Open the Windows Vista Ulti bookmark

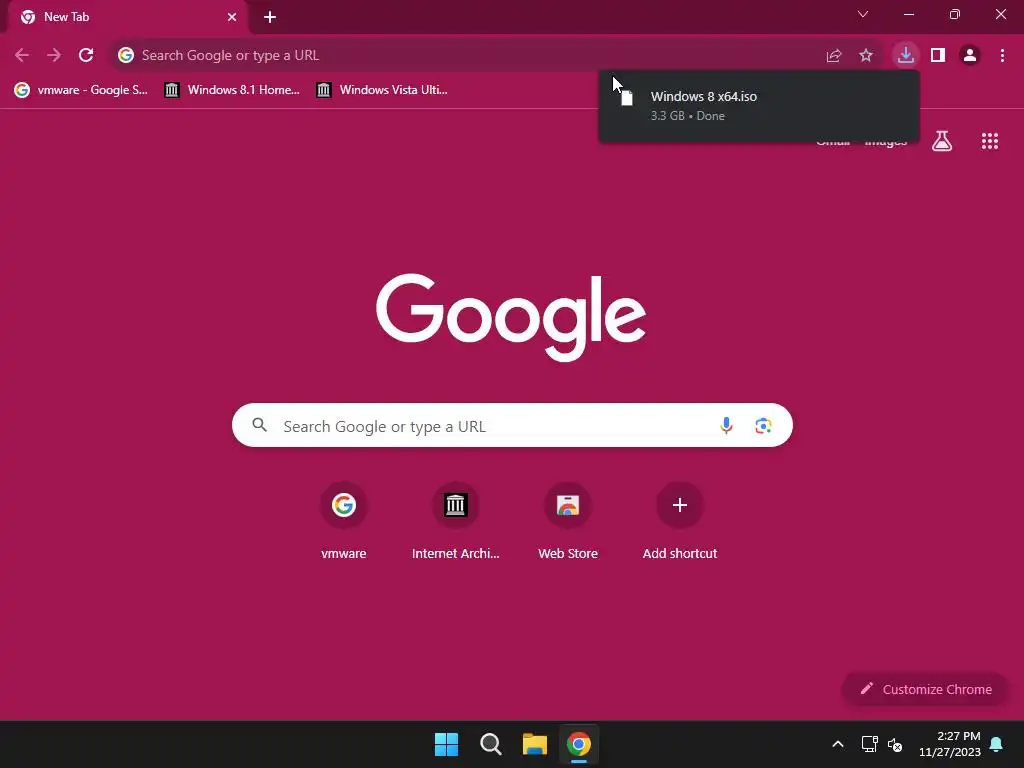click(382, 90)
